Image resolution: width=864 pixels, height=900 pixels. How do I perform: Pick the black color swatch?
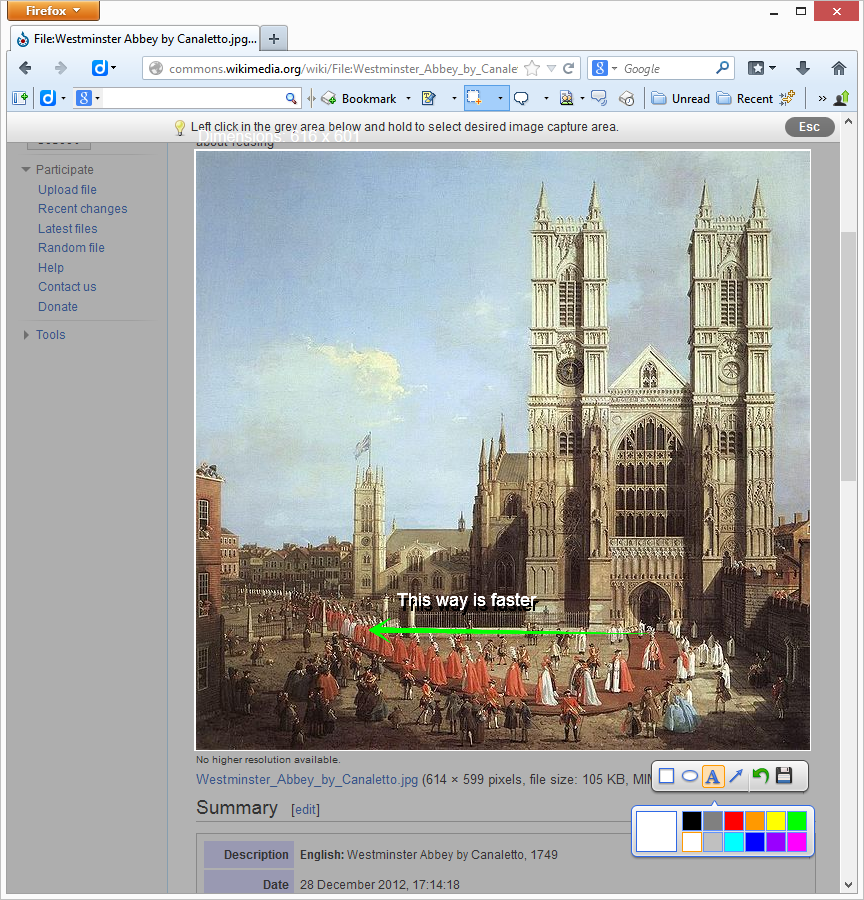pos(692,821)
